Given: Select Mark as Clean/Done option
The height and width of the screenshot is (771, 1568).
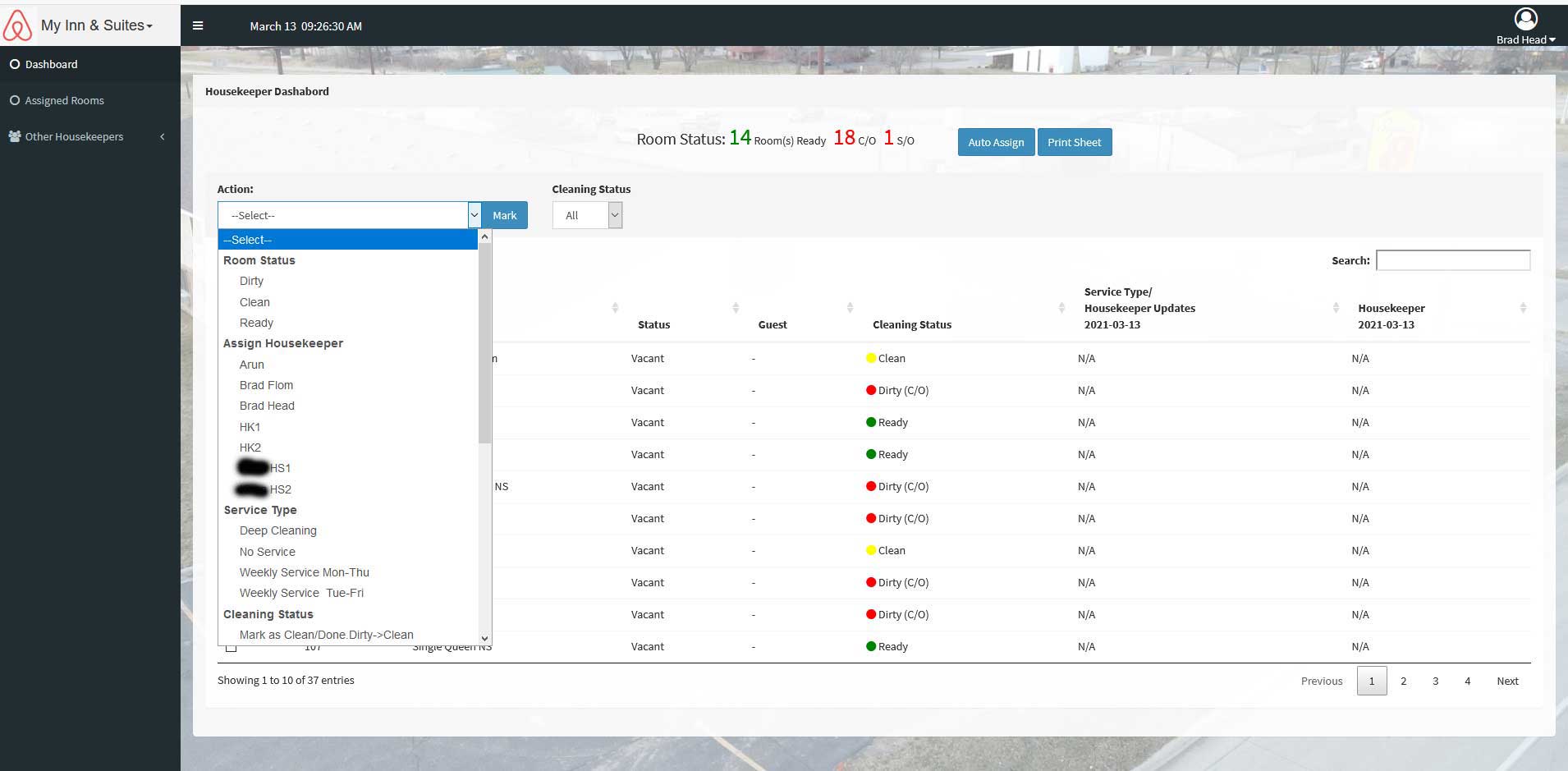Looking at the screenshot, I should click(x=326, y=635).
